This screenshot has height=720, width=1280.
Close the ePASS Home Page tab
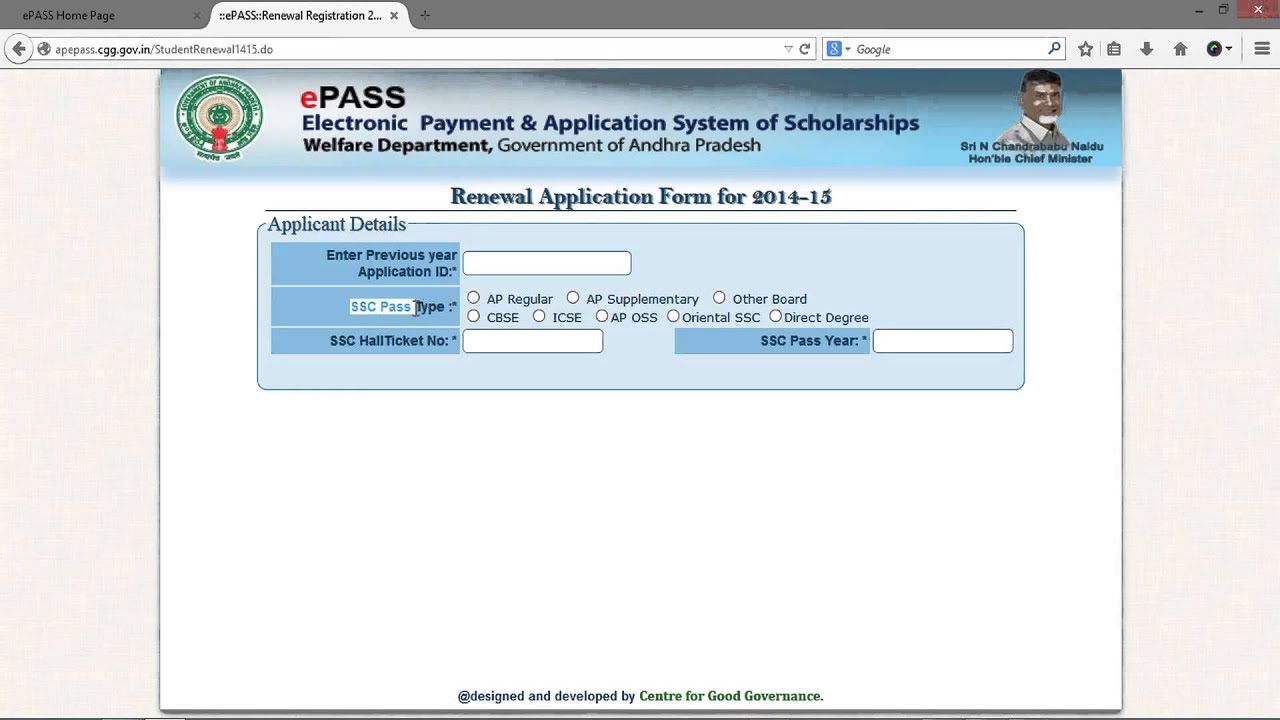[197, 16]
